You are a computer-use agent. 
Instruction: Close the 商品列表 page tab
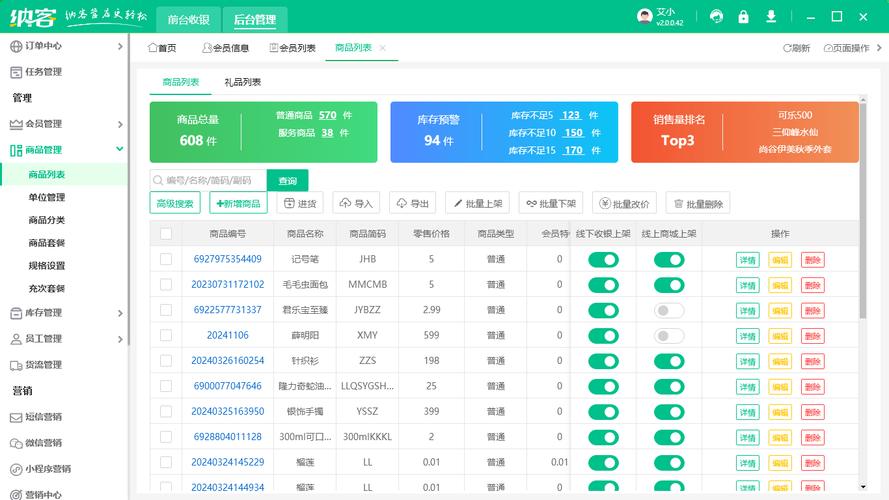(x=383, y=48)
